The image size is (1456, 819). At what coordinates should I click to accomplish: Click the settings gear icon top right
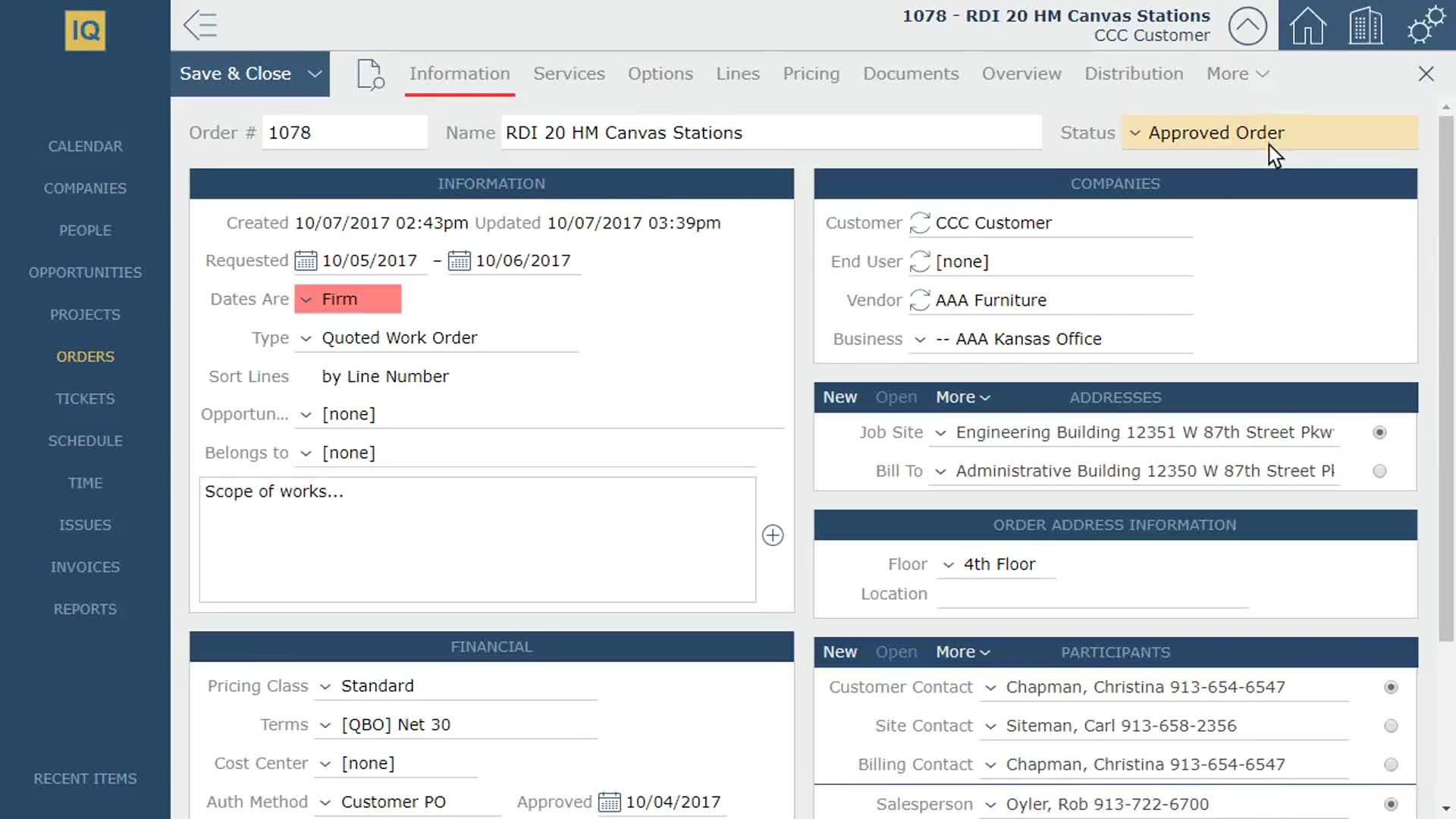click(1421, 25)
